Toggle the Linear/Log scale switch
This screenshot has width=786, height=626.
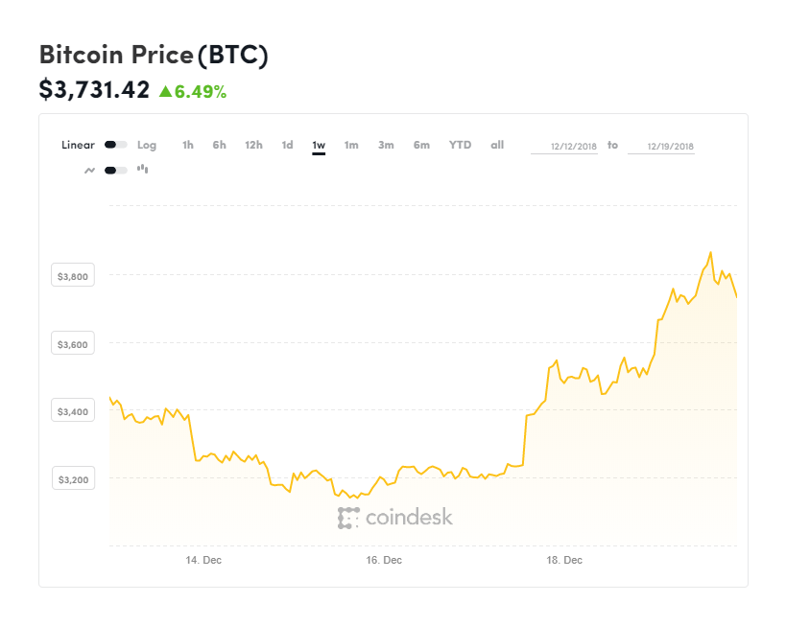pyautogui.click(x=115, y=145)
